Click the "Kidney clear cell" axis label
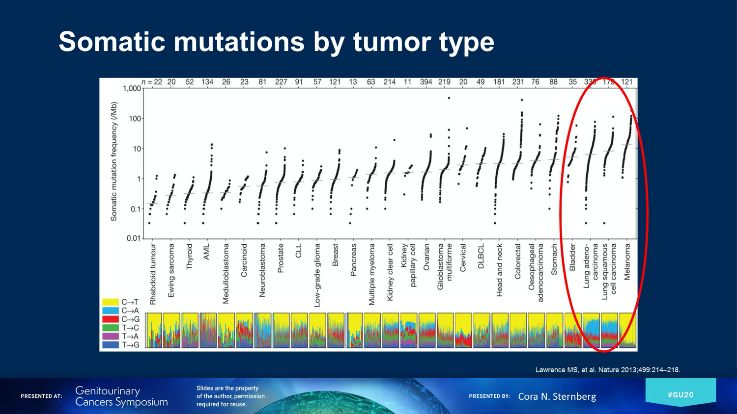 [x=390, y=273]
